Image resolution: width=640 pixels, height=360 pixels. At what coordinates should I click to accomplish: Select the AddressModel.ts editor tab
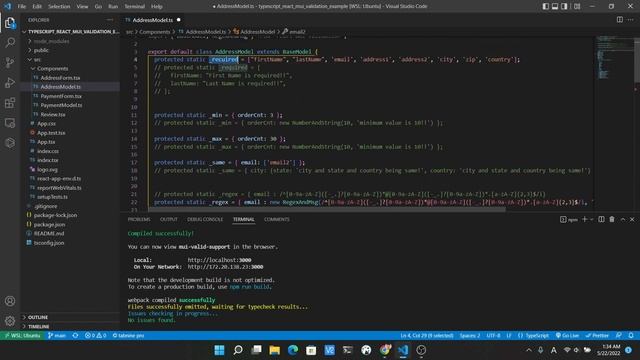[153, 20]
